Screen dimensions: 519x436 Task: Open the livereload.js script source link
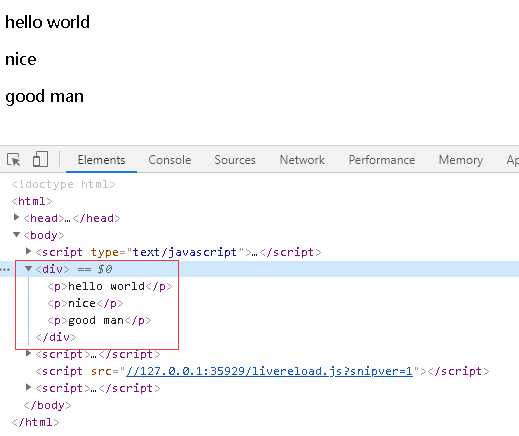[x=269, y=371]
